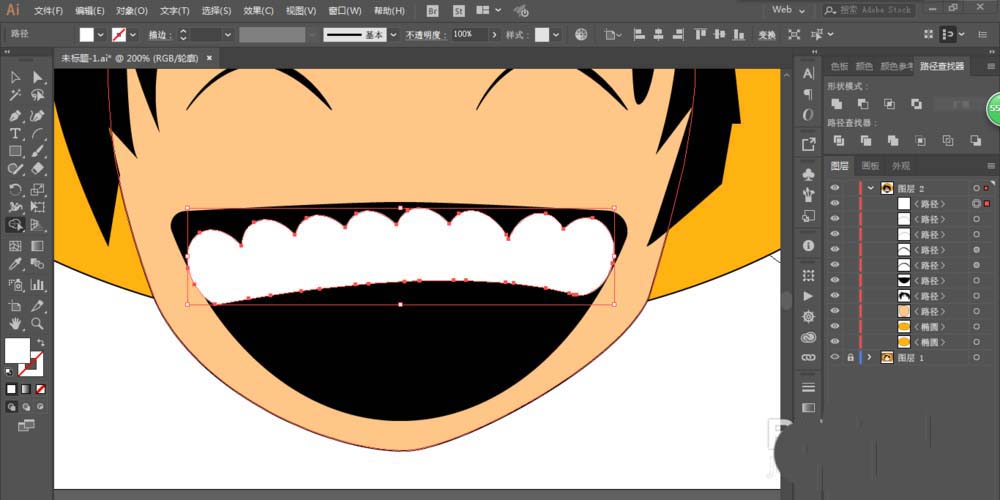
Task: Click target circle for 图层 1
Action: tap(976, 358)
